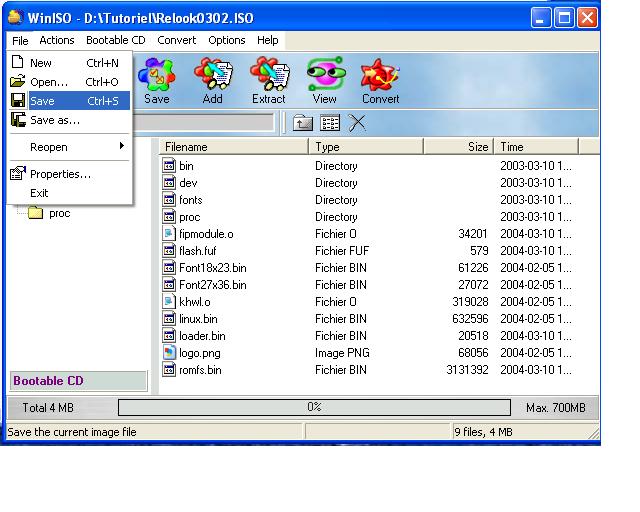Click the delete X icon

[357, 122]
